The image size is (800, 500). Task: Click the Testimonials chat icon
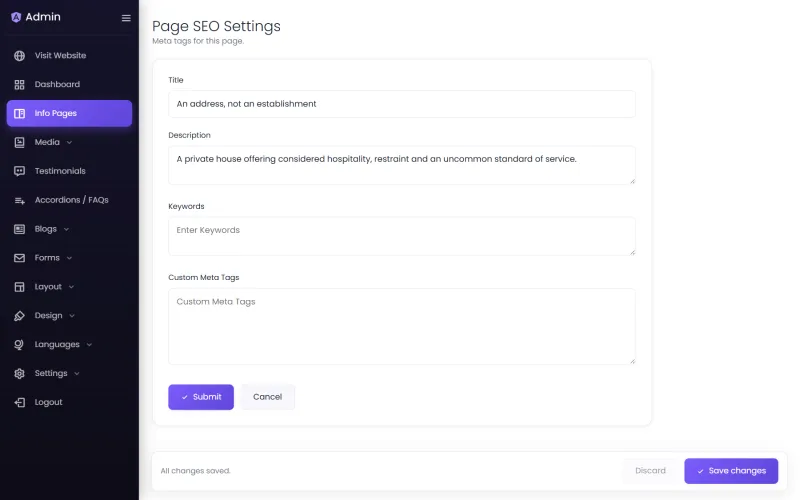click(x=19, y=171)
